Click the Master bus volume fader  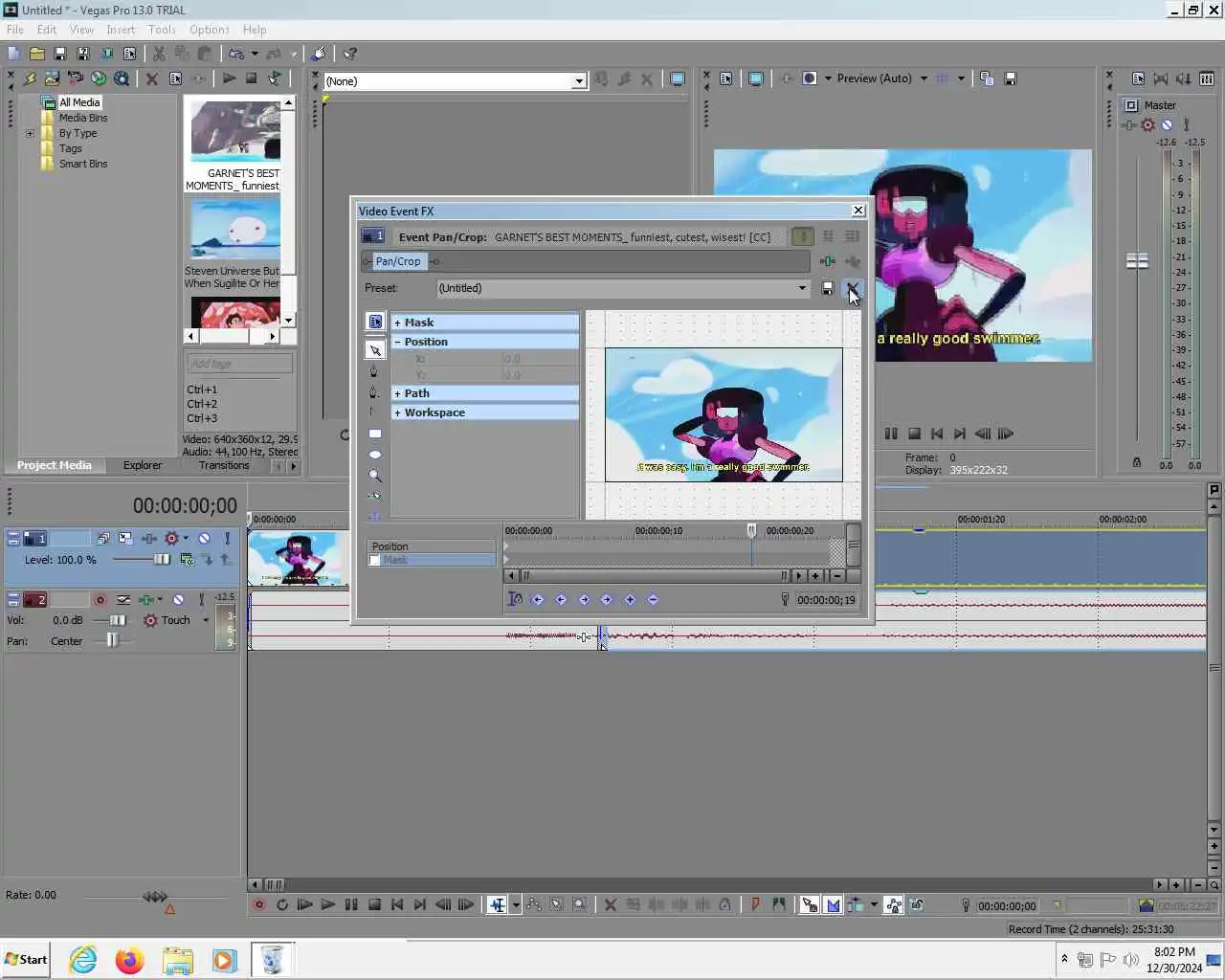point(1137,260)
